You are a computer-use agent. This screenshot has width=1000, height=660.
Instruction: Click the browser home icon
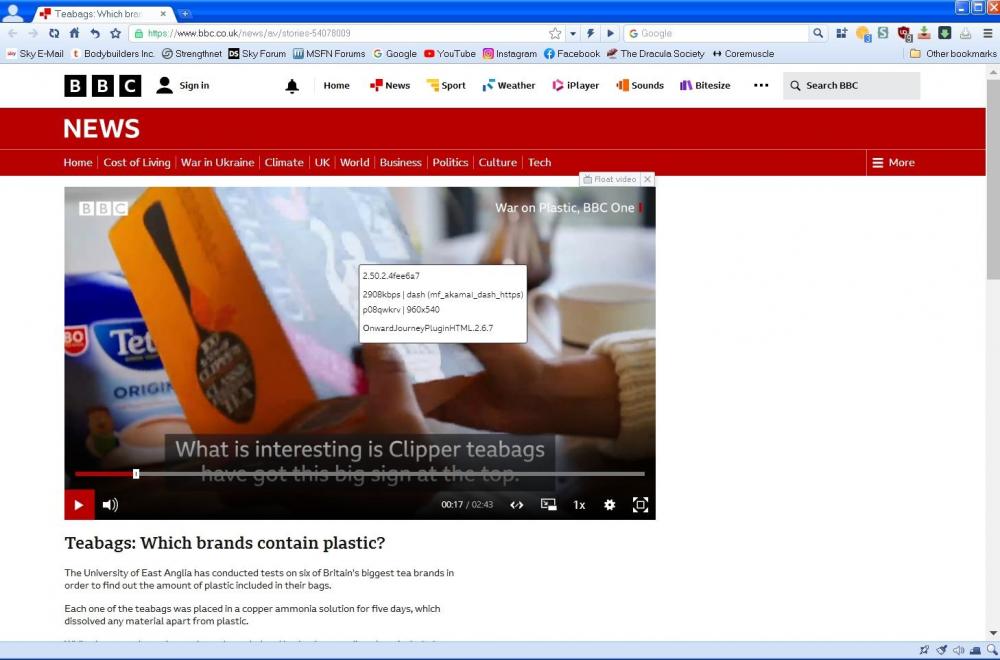(x=74, y=33)
